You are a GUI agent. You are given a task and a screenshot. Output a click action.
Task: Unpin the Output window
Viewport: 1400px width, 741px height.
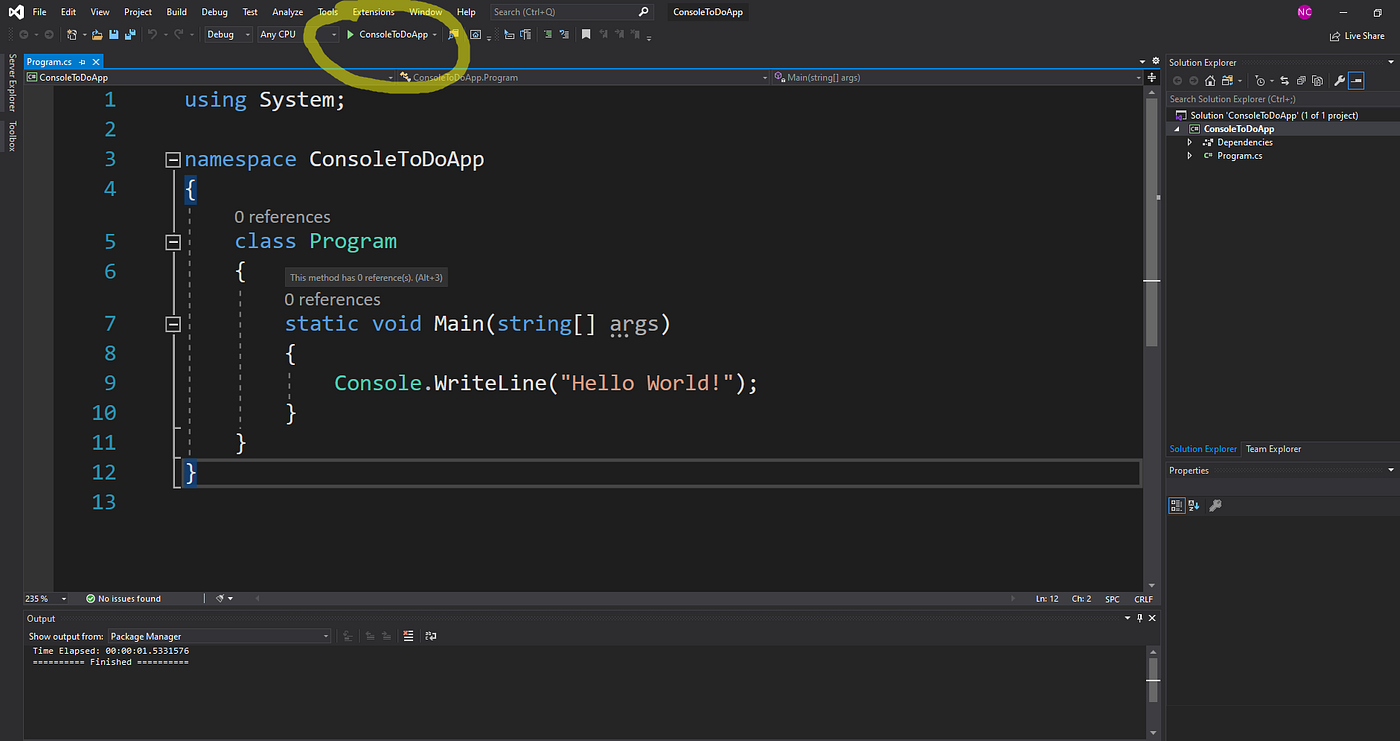(x=1140, y=618)
